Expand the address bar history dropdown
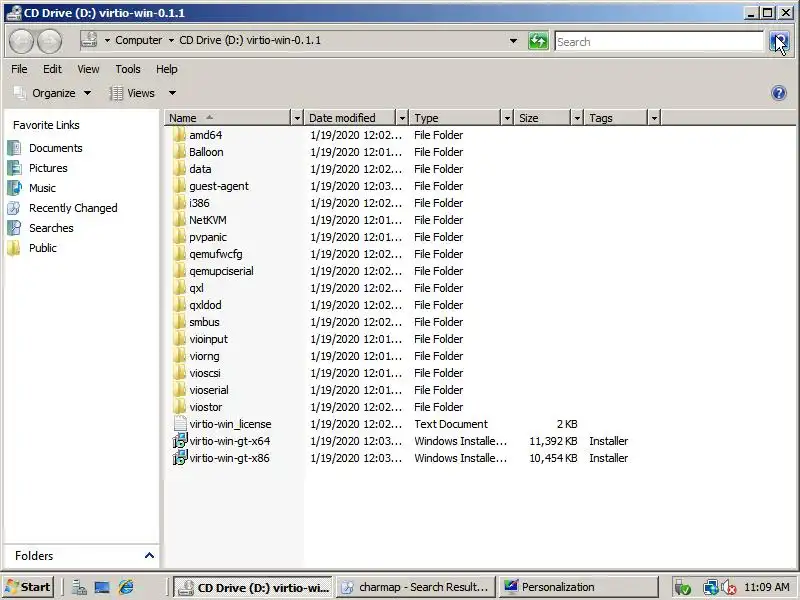800x600 pixels. click(513, 41)
